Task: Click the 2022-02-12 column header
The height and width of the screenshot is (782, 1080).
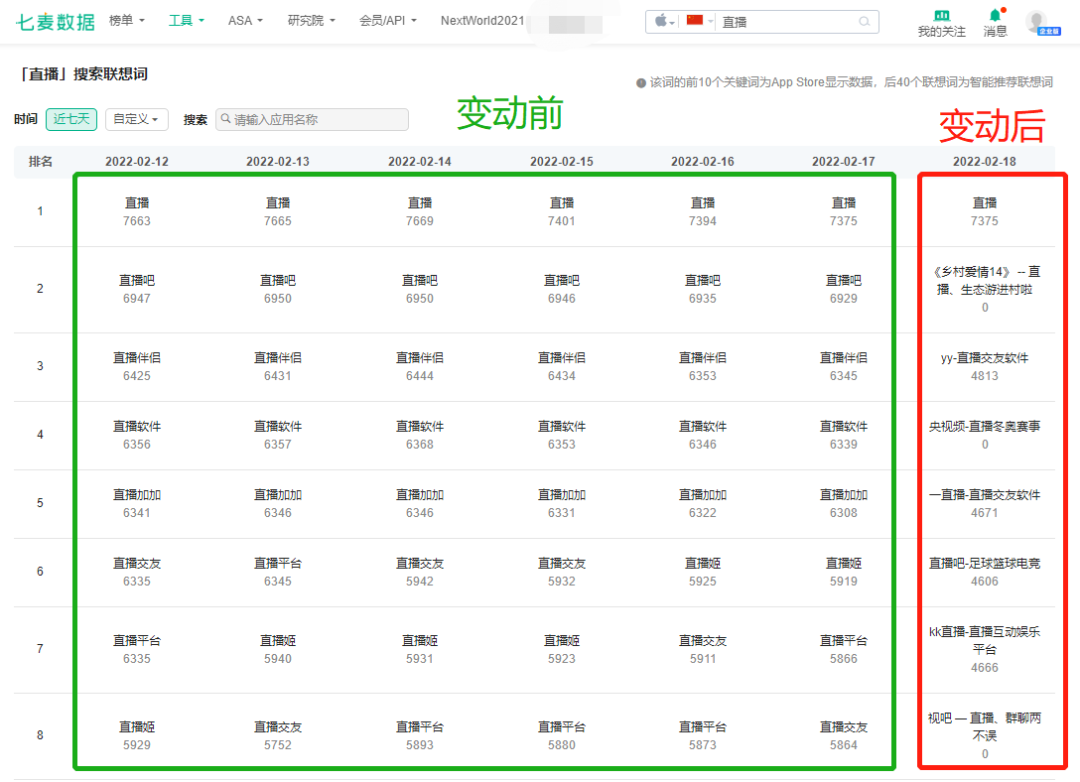Action: [x=136, y=162]
